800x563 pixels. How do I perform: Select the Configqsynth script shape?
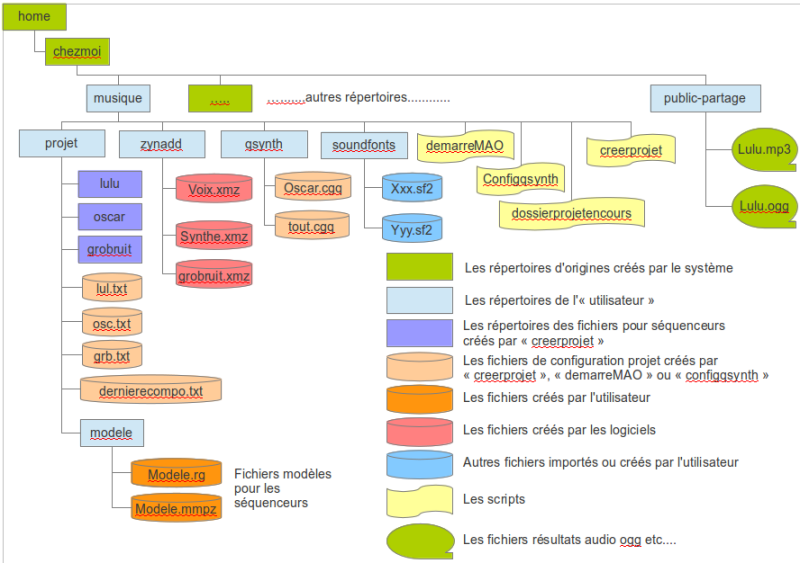pos(520,179)
